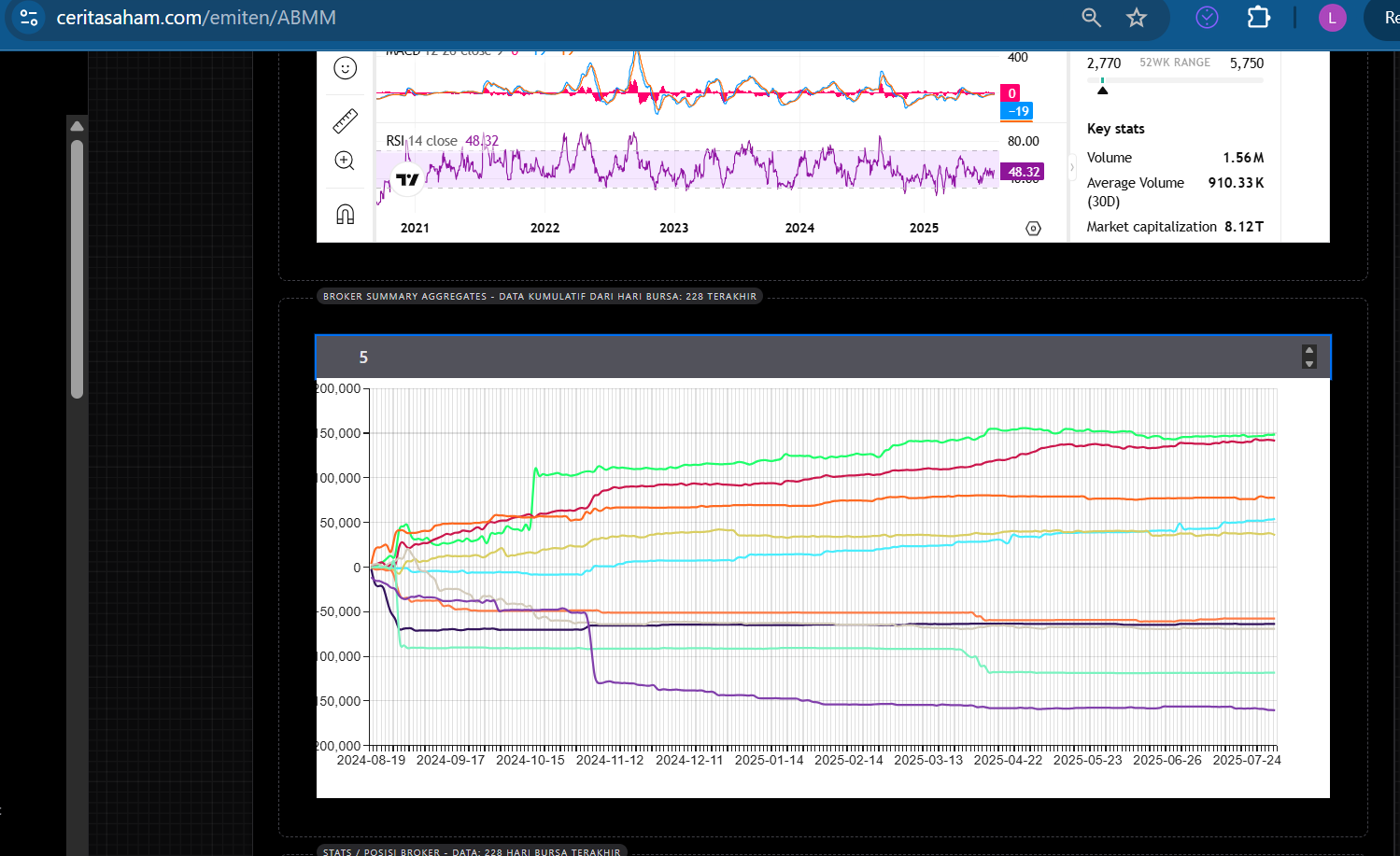Open the profile avatar labeled L
Image resolution: width=1400 pixels, height=856 pixels.
1332,18
